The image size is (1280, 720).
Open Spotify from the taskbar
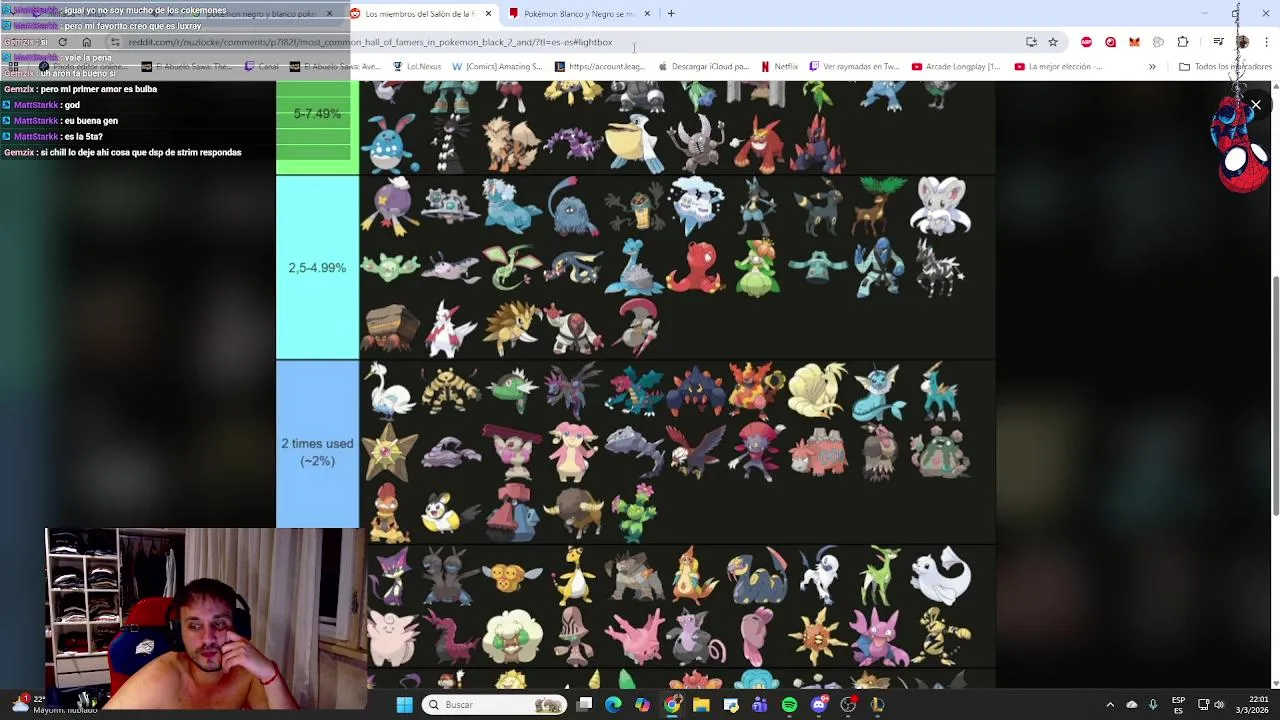pyautogui.click(x=789, y=705)
